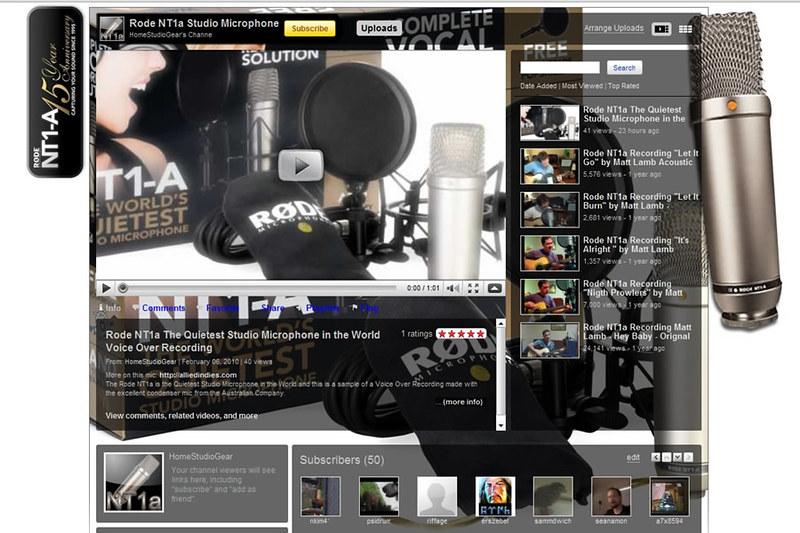Click description scrollbar down arrow

(501, 425)
